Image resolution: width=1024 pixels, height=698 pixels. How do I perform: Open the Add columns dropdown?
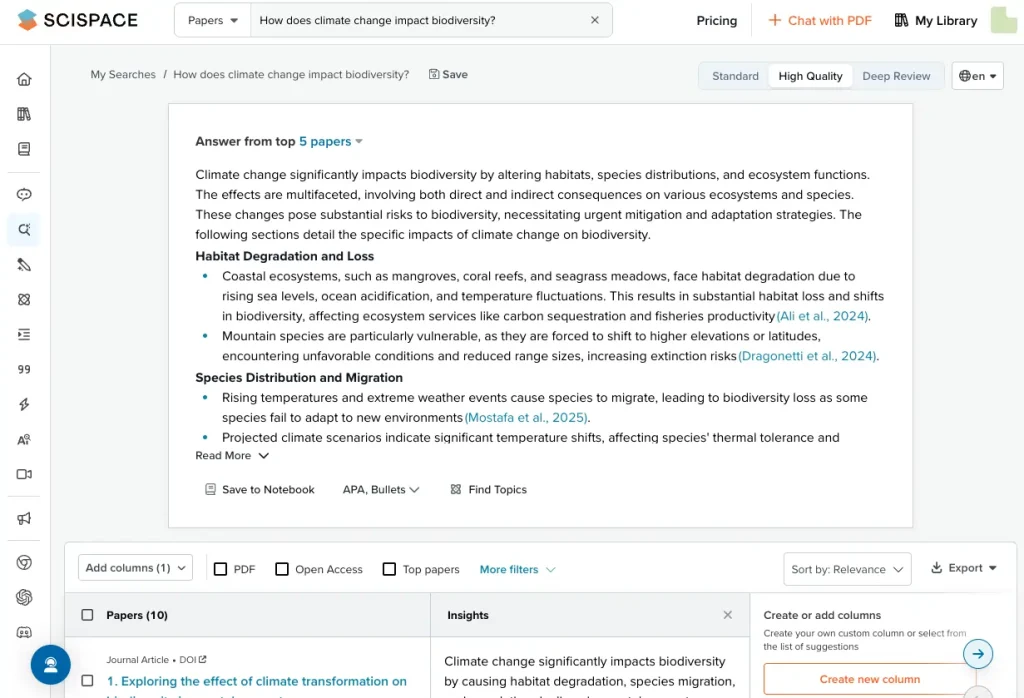click(x=135, y=568)
